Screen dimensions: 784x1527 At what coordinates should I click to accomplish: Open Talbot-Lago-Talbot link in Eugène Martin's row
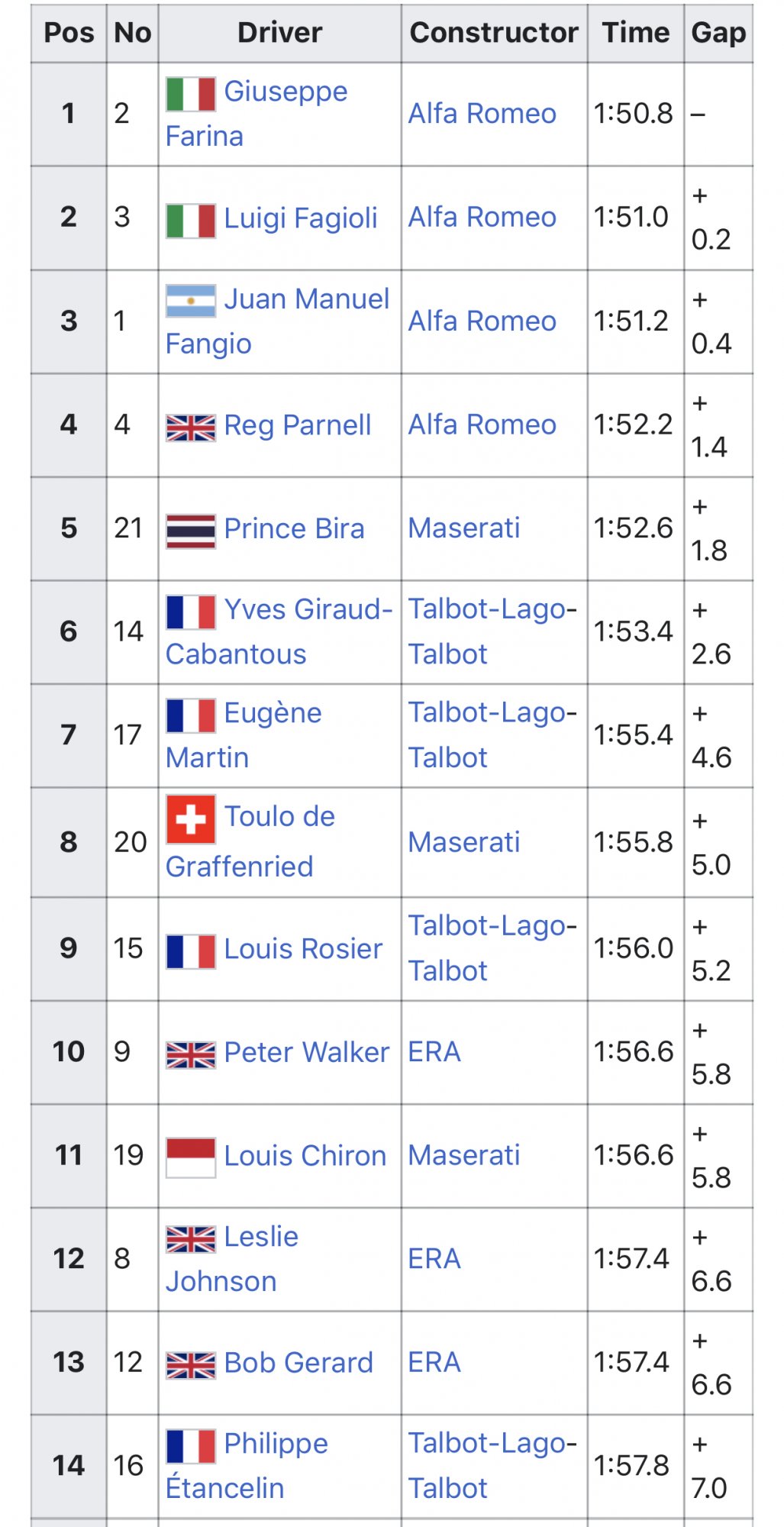click(492, 734)
